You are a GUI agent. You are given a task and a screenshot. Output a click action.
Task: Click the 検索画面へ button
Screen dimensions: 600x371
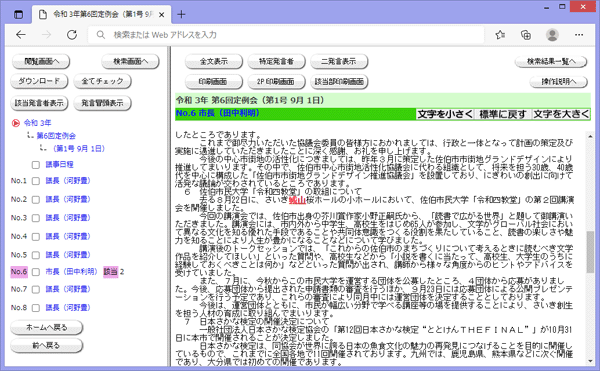[x=130, y=62]
